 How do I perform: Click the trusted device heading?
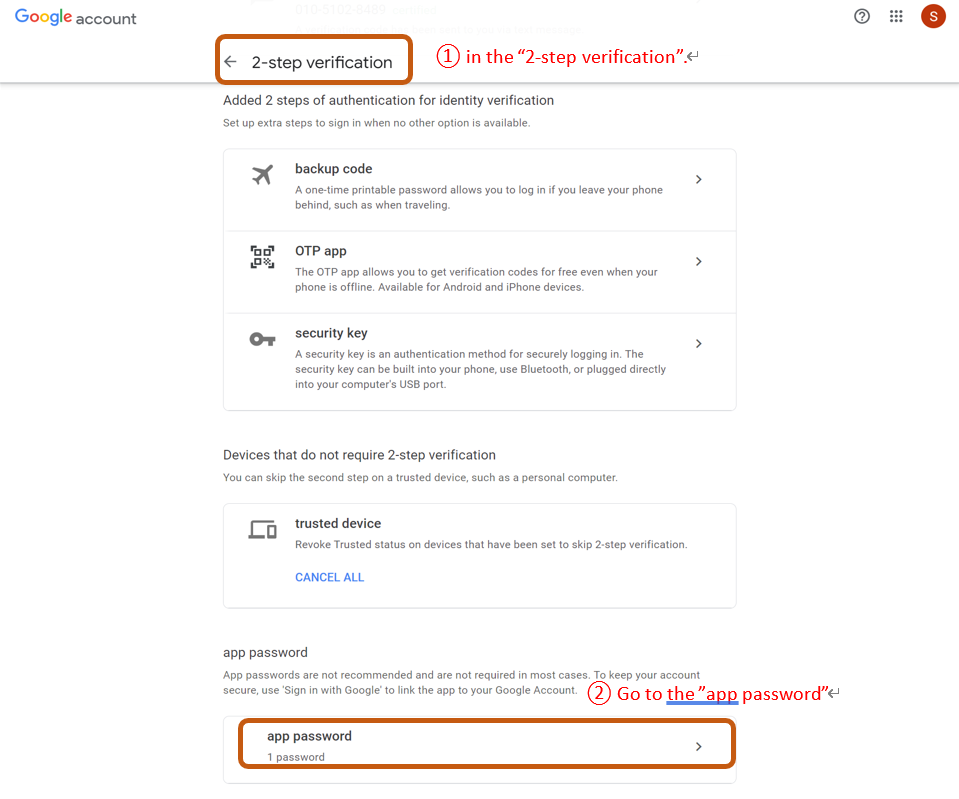click(338, 523)
